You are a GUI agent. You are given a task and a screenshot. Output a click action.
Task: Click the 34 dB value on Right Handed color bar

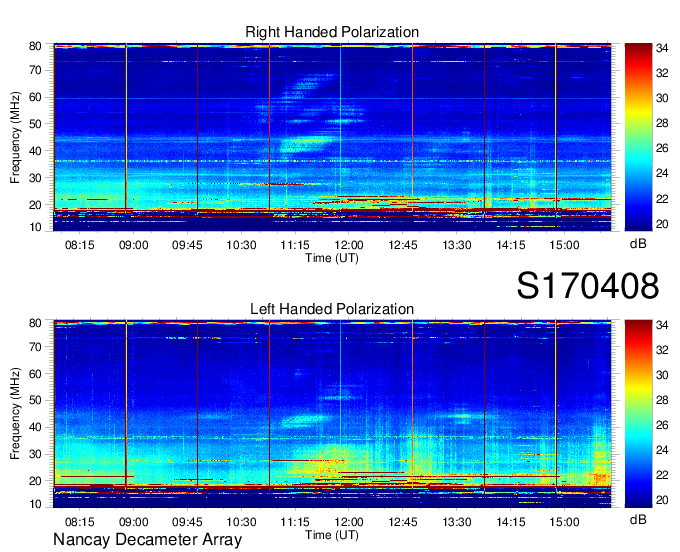coord(662,48)
